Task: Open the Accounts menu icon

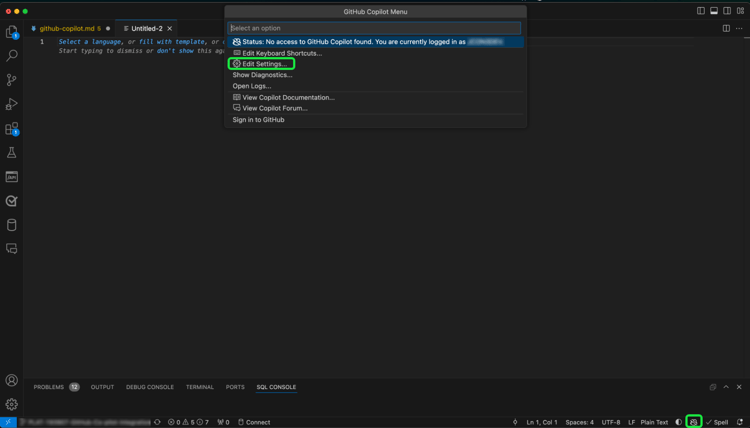Action: pos(11,380)
